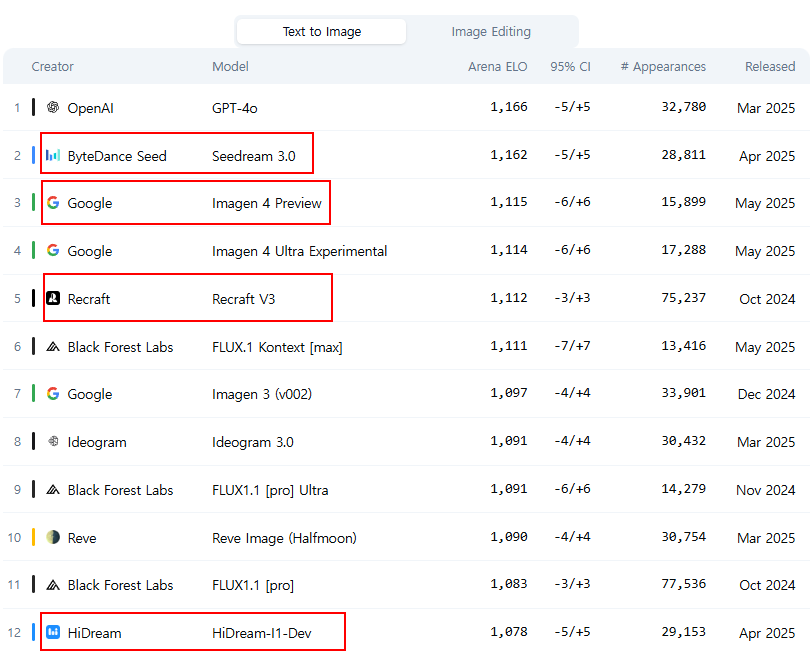Switch to the Text to Image tab
The image size is (812, 655).
click(321, 32)
